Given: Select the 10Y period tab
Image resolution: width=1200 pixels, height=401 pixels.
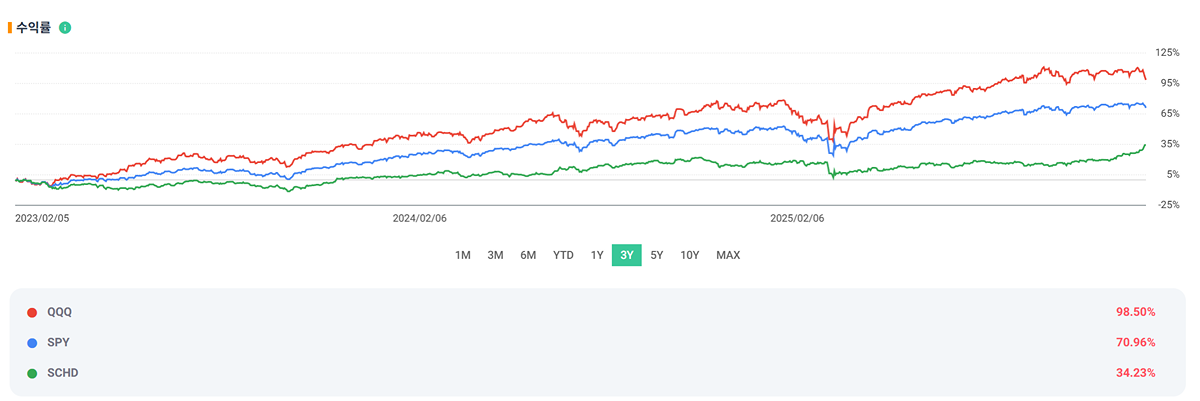Looking at the screenshot, I should pos(690,255).
